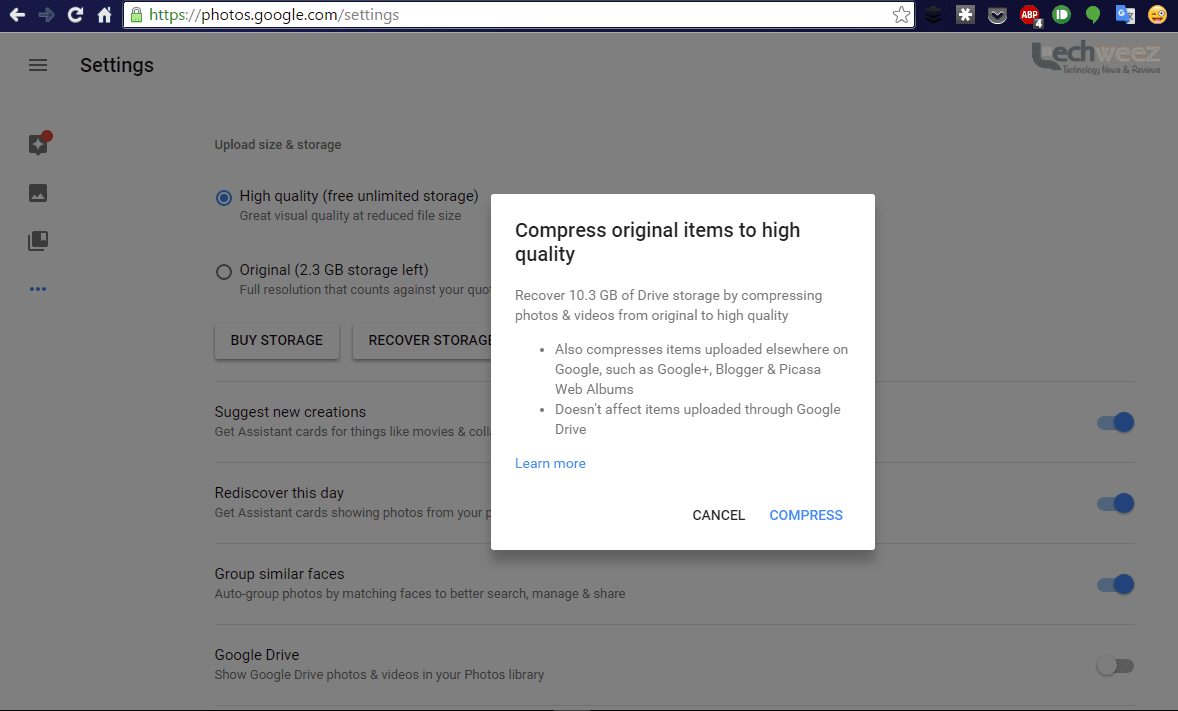Enable the Google Drive switch
This screenshot has width=1178, height=711.
click(1115, 666)
